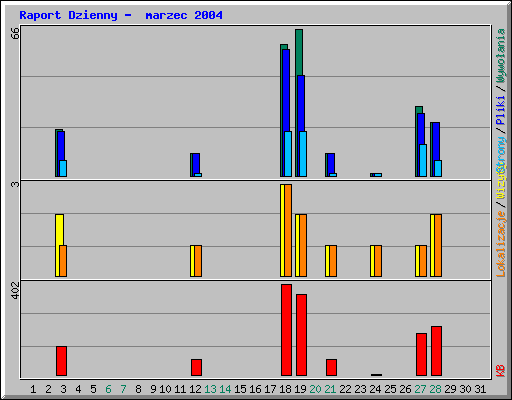Click the 'Wywołania' legend label

(501, 56)
